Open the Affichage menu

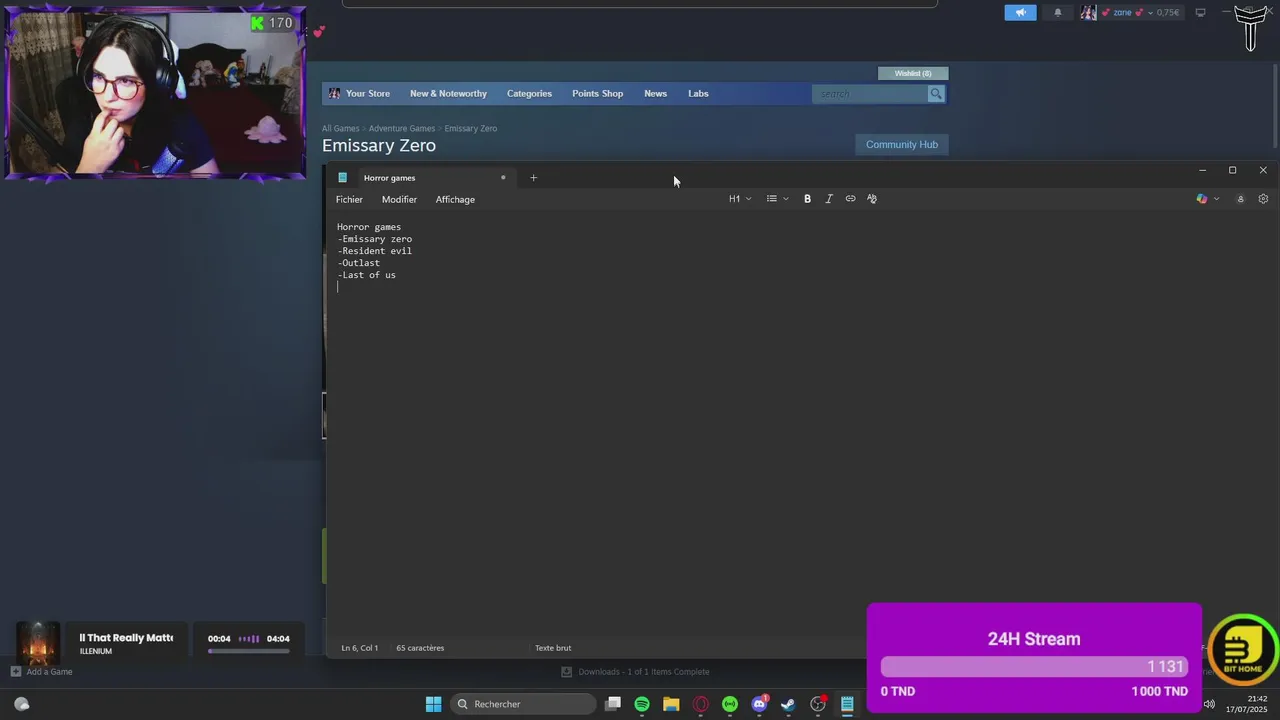click(455, 200)
